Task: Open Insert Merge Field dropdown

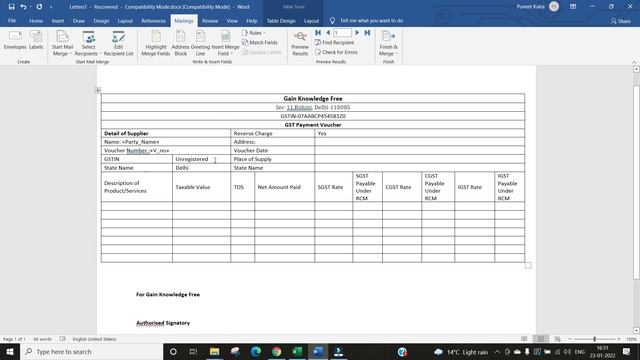Action: coord(225,43)
